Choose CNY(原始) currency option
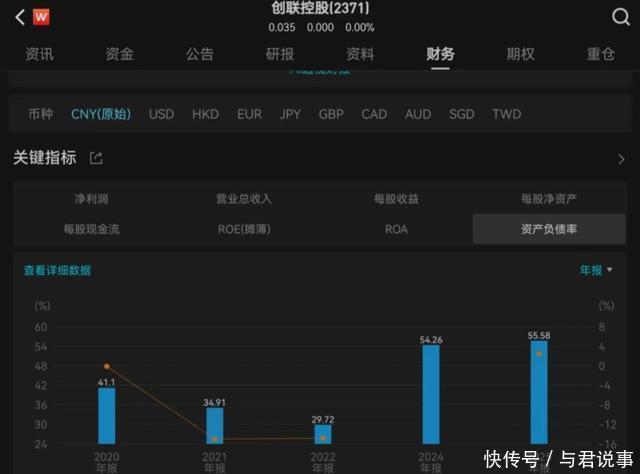Screen dimensions: 640x474 click(x=101, y=114)
